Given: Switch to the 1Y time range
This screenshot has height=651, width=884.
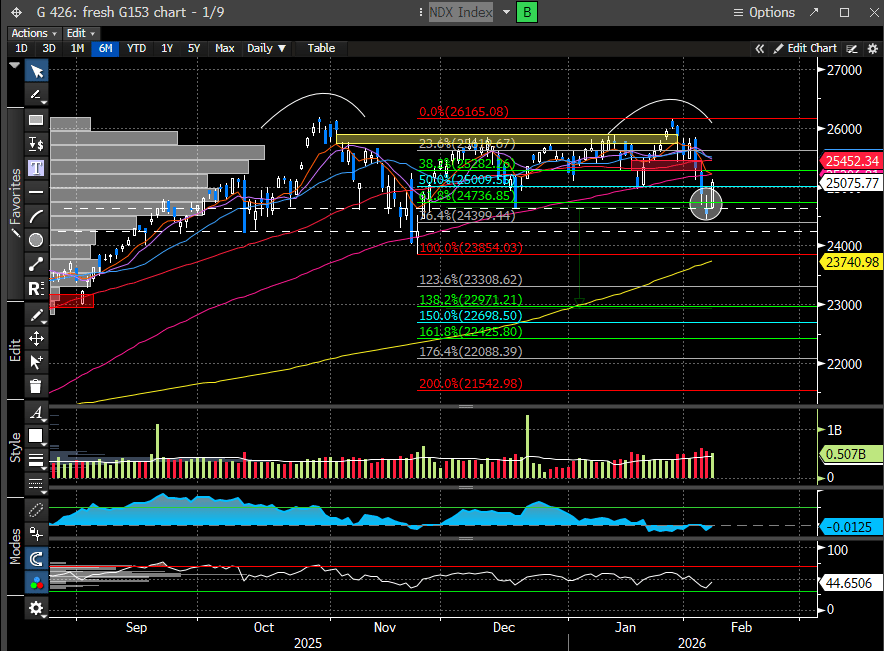Looking at the screenshot, I should coord(167,48).
